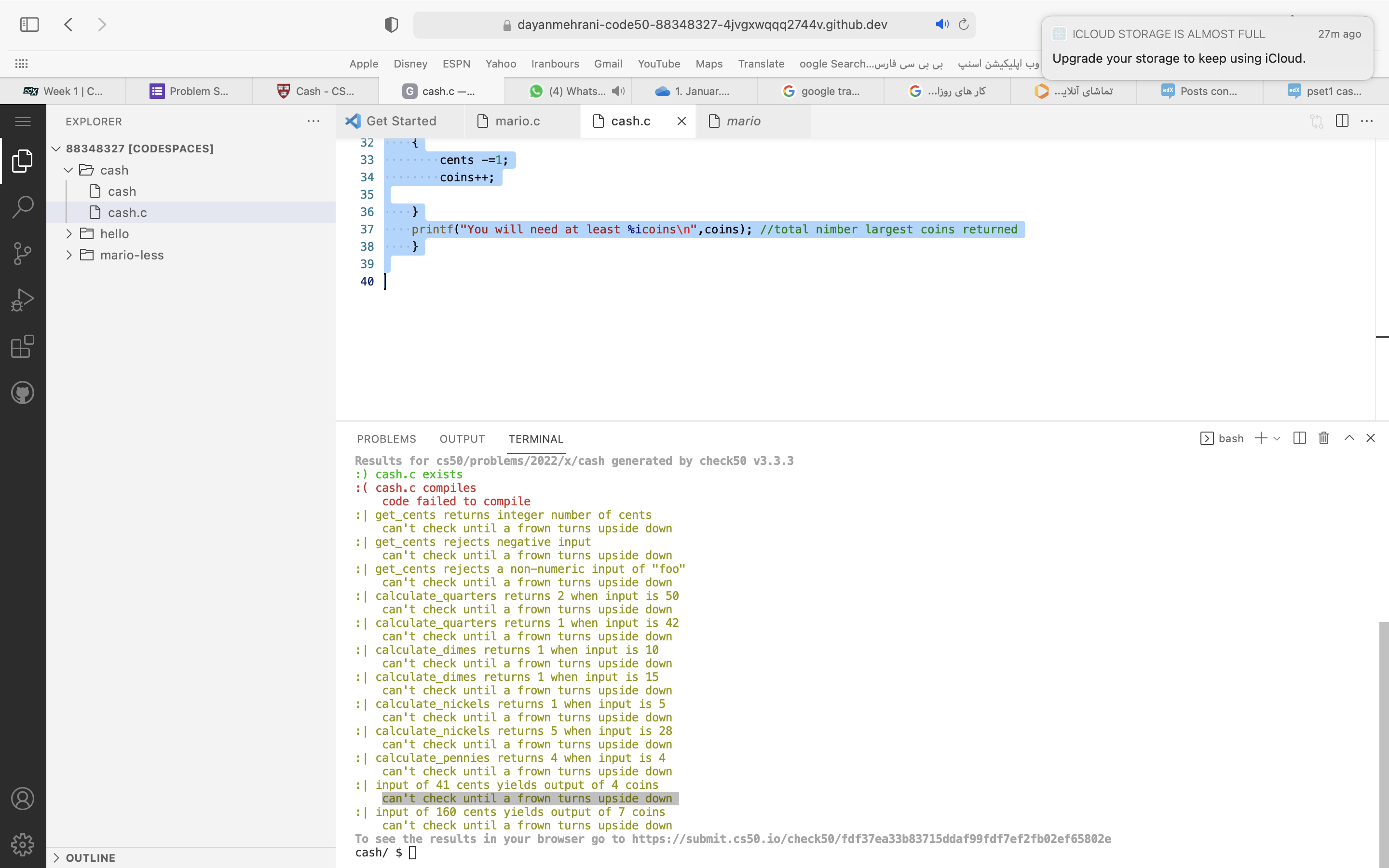Screen dimensions: 1389x868
Task: Open the Translate bookmark
Action: point(761,64)
